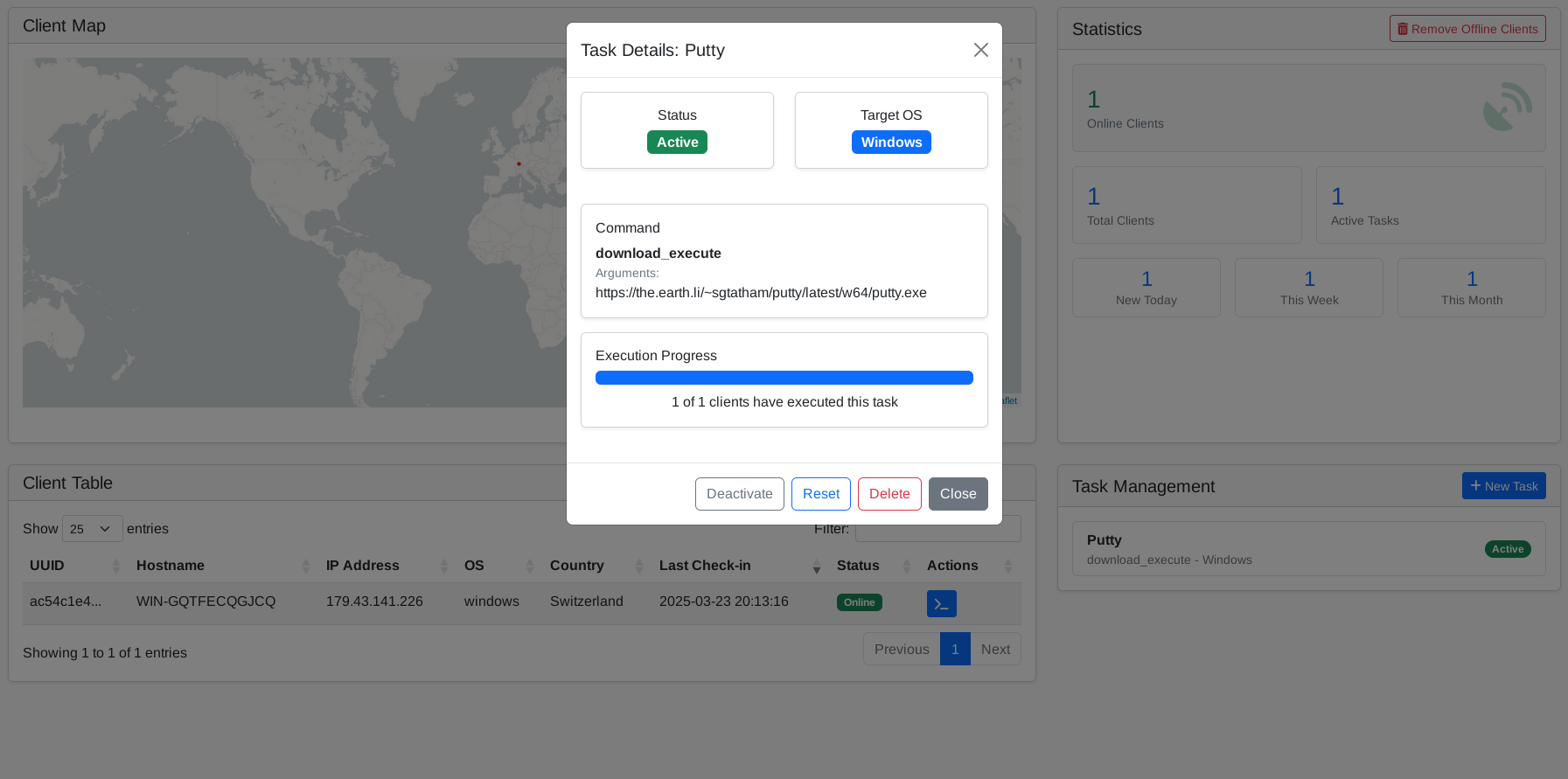Sort by OS column arrows
Screen dimensions: 1568x779
point(530,567)
